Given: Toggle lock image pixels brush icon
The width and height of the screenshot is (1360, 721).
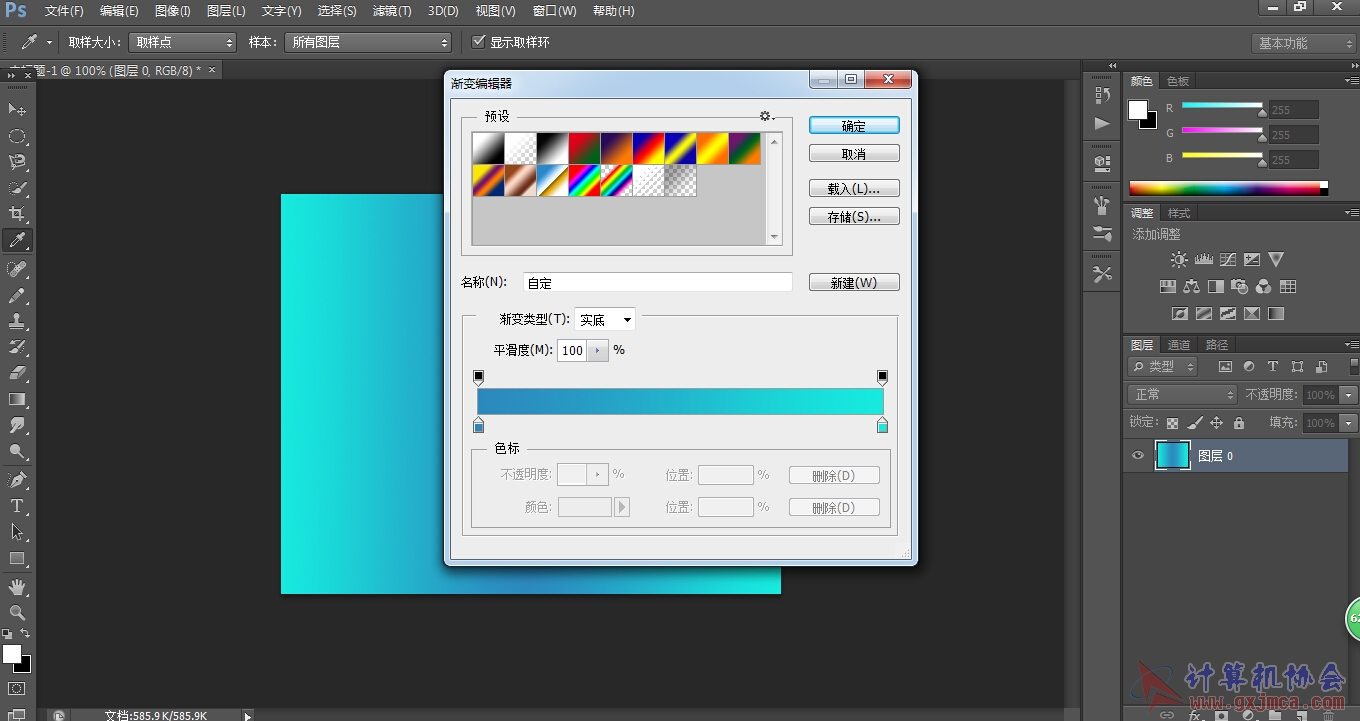Looking at the screenshot, I should coord(1195,423).
